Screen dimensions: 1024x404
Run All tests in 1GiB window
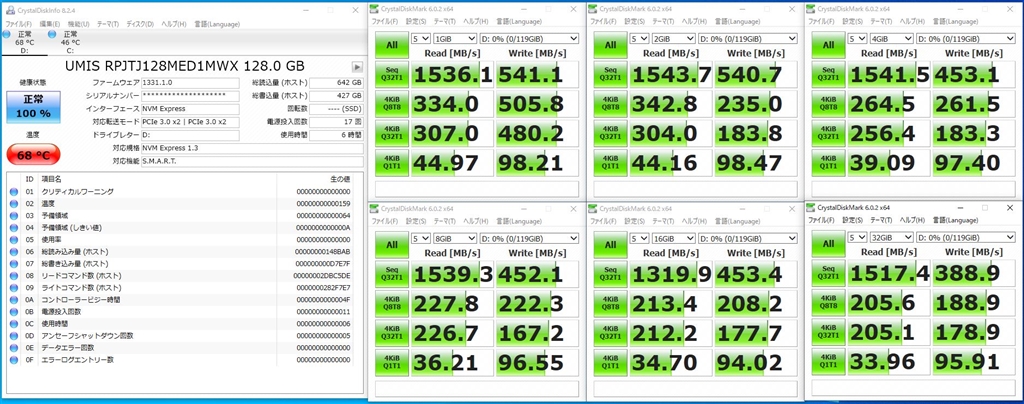coord(392,45)
